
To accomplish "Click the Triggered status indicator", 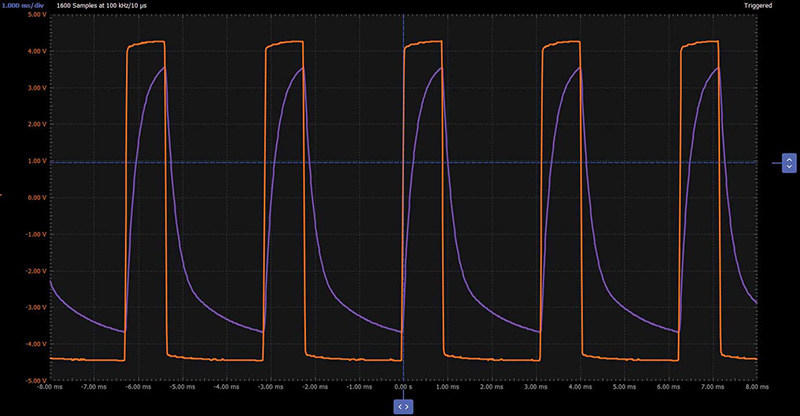I will (x=758, y=6).
